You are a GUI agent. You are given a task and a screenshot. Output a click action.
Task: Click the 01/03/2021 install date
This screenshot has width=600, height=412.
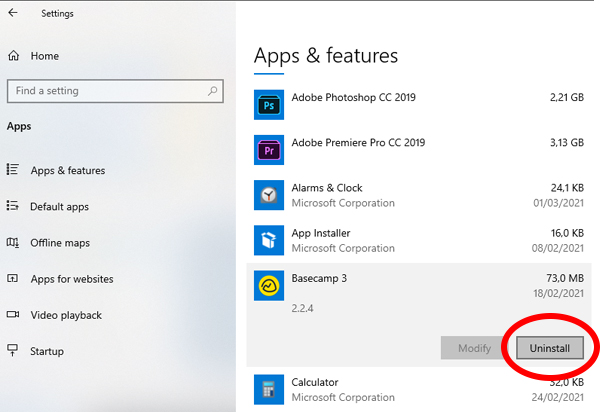click(x=559, y=203)
